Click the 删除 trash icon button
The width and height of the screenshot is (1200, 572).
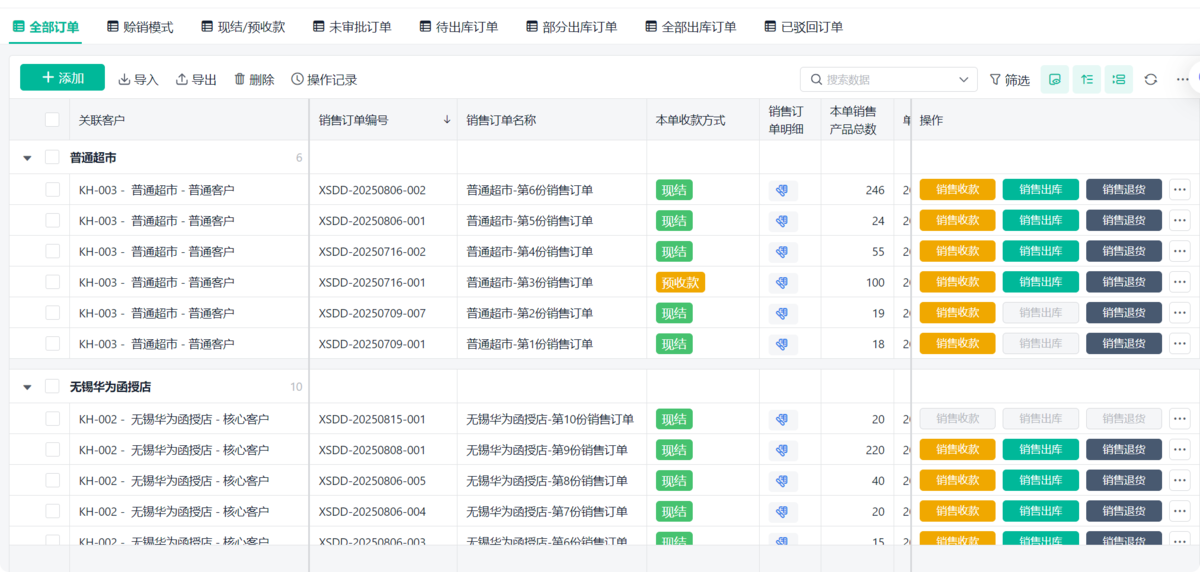click(x=254, y=80)
